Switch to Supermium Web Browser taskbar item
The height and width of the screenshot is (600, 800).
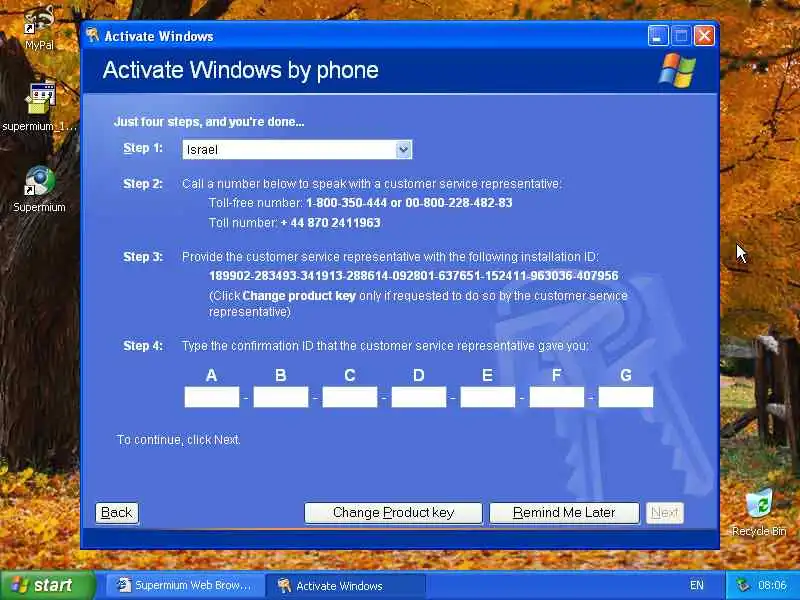184,585
